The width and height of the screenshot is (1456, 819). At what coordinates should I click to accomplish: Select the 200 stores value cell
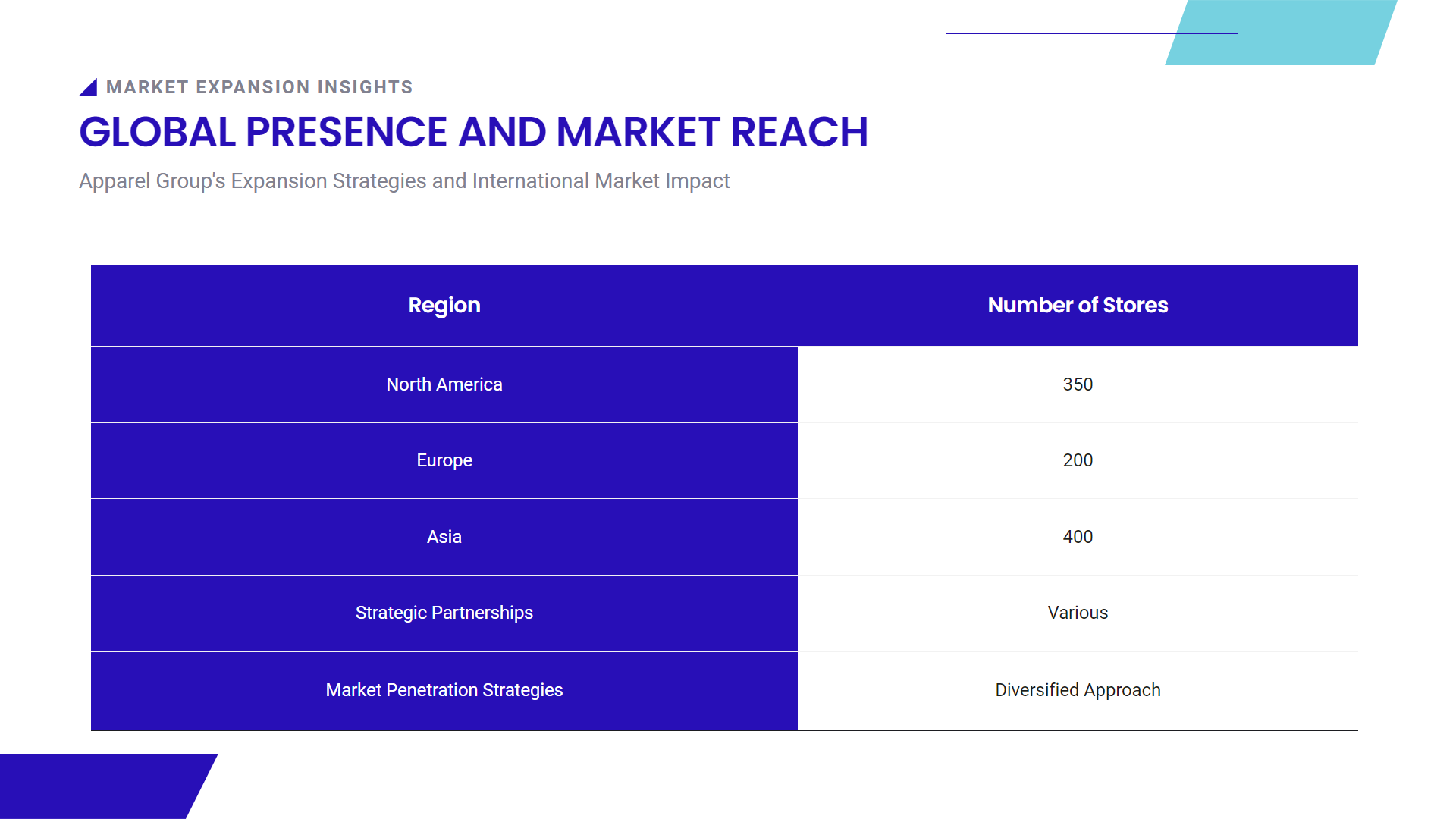(1077, 460)
